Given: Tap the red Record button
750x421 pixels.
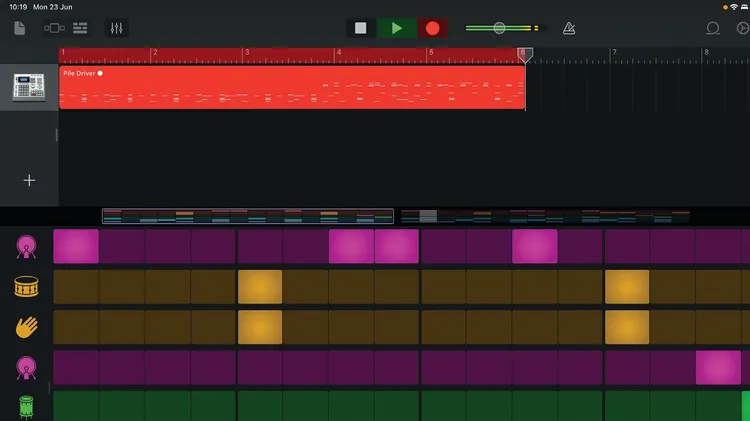Looking at the screenshot, I should pyautogui.click(x=432, y=28).
